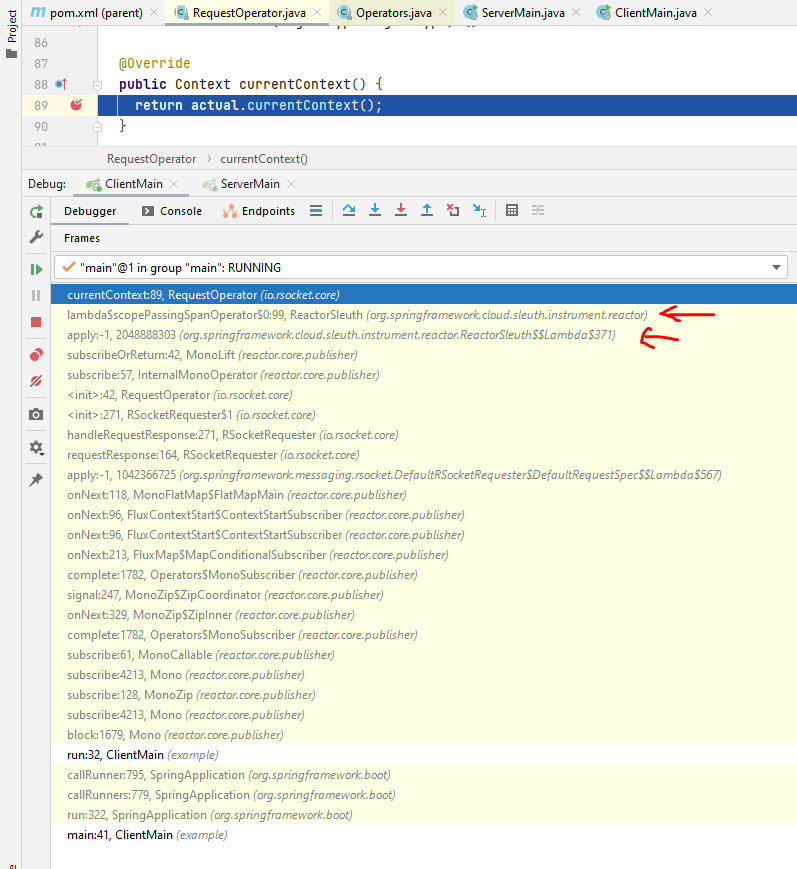Close the RequestOperator.java tab
Image resolution: width=797 pixels, height=869 pixels.
coord(317,12)
